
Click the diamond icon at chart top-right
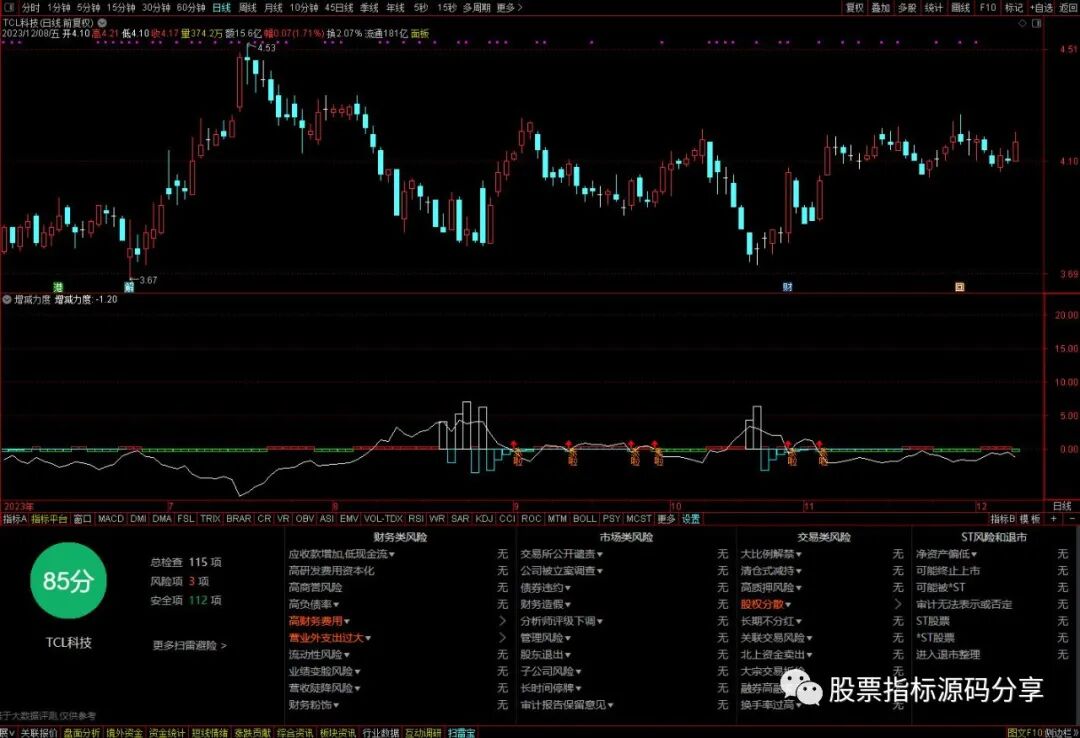click(x=1023, y=23)
